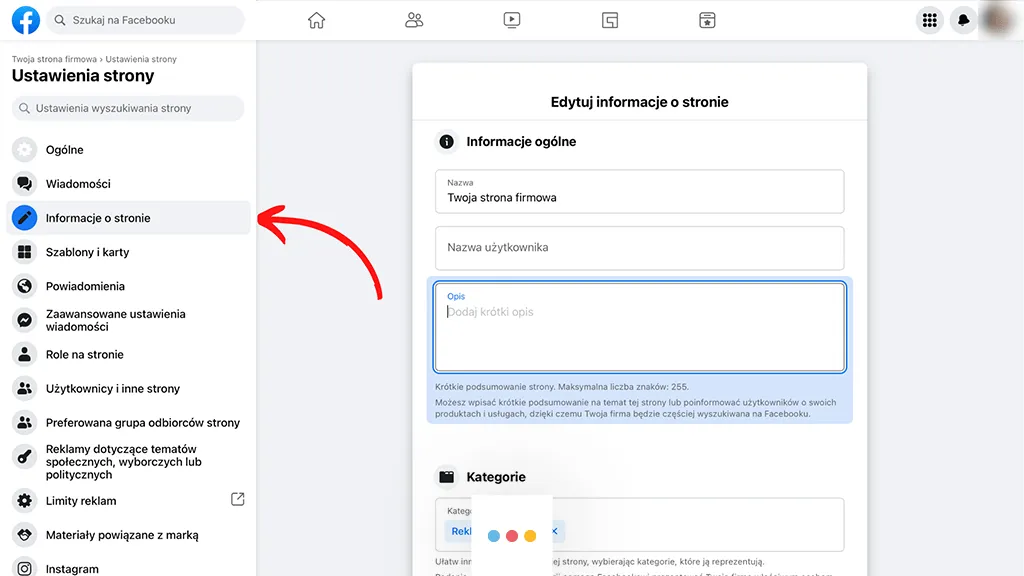
Task: Click the Ustawienia wyszukiwania strony search box
Action: point(127,108)
